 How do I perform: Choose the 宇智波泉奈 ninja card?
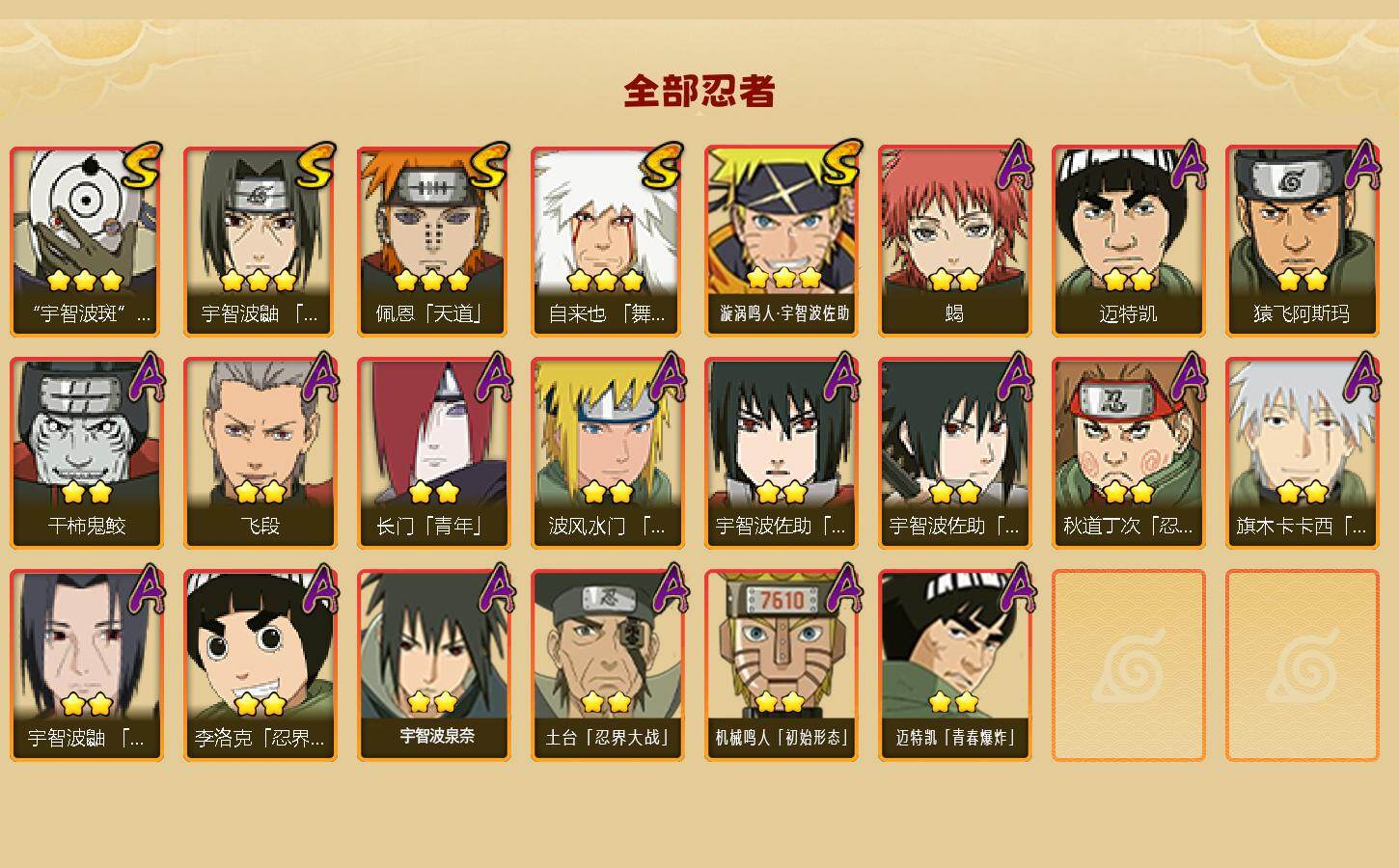(x=433, y=665)
